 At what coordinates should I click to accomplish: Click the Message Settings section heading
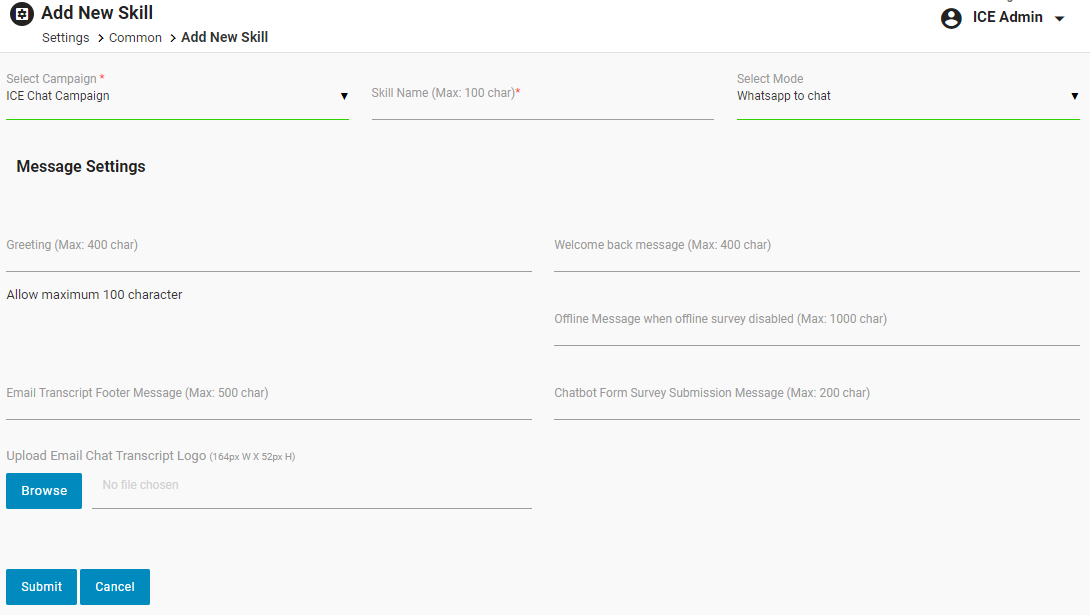click(81, 167)
